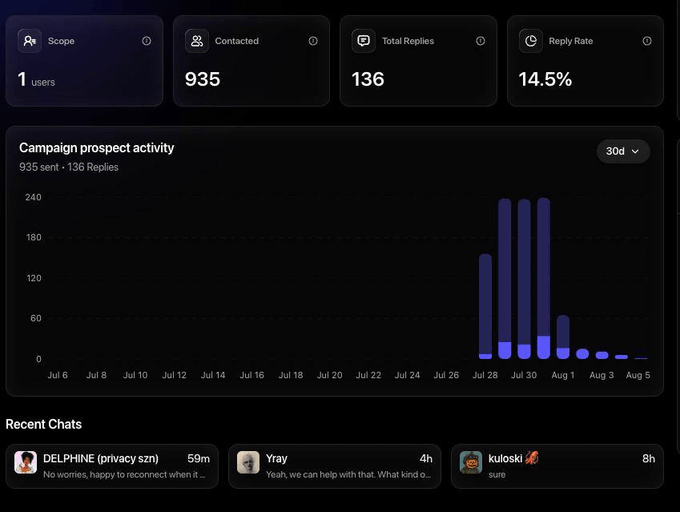Open the kuloski recent chat
This screenshot has height=512, width=680.
(557, 466)
